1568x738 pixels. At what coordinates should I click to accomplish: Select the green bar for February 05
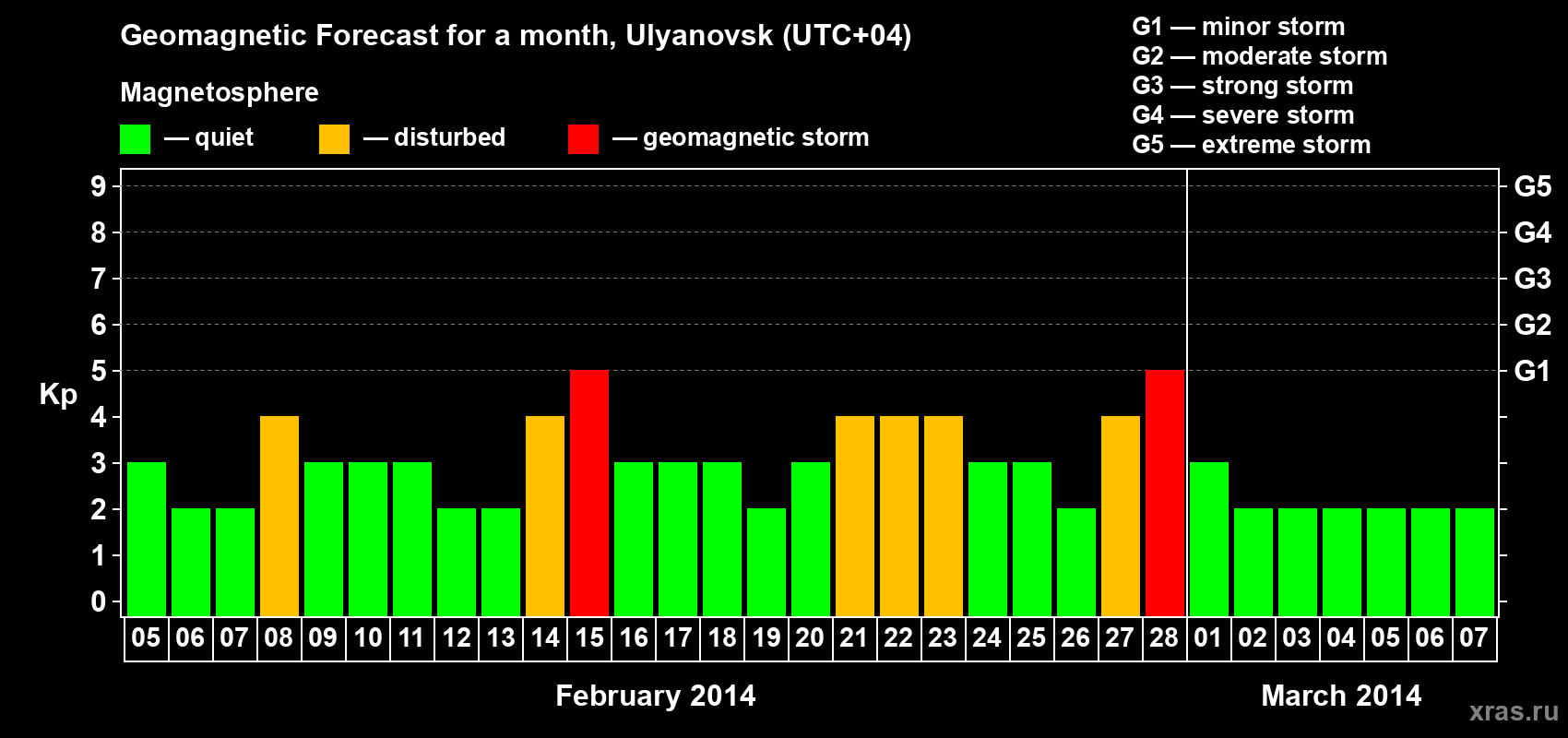coord(147,540)
